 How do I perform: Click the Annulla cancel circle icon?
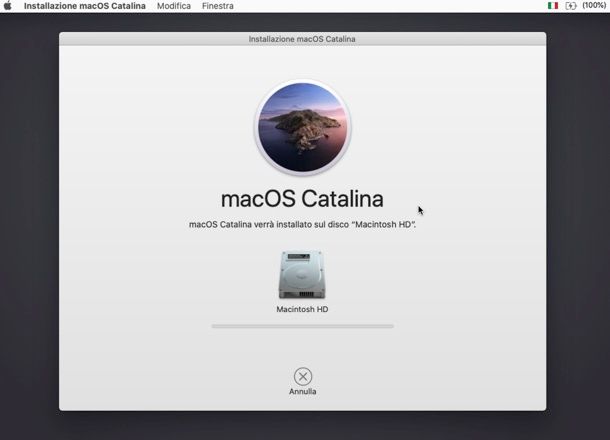(x=303, y=377)
